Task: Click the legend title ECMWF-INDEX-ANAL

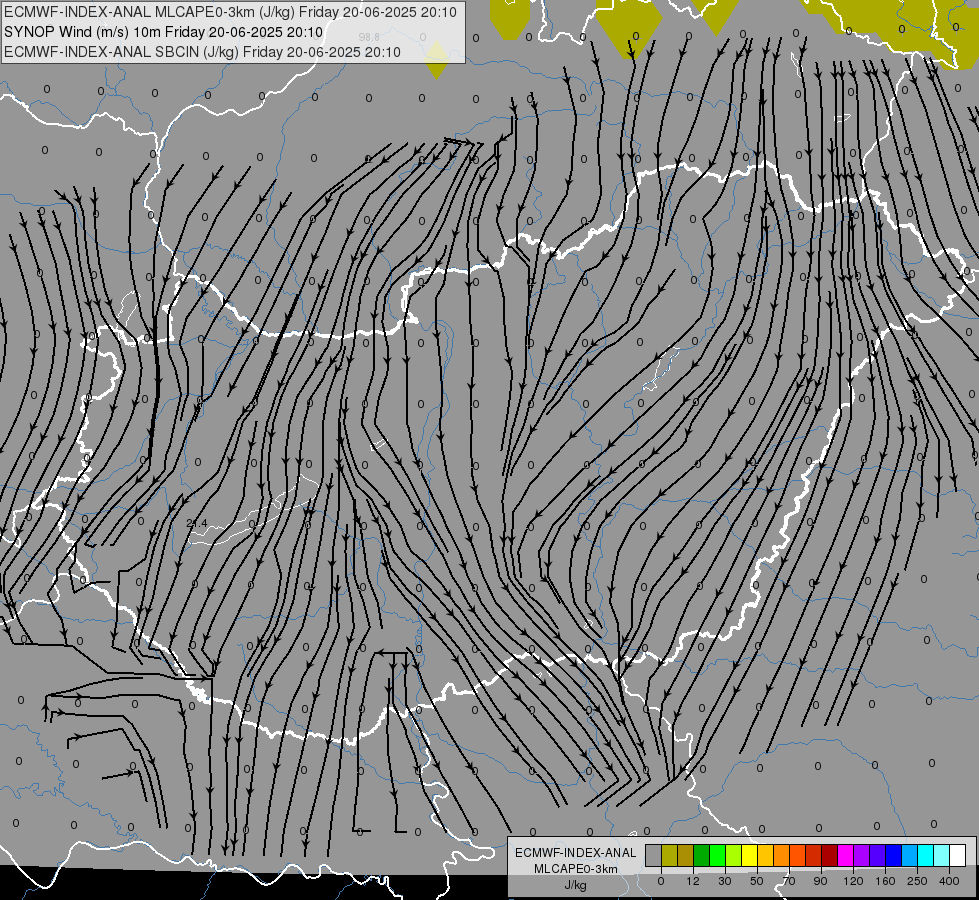Action: click(576, 853)
